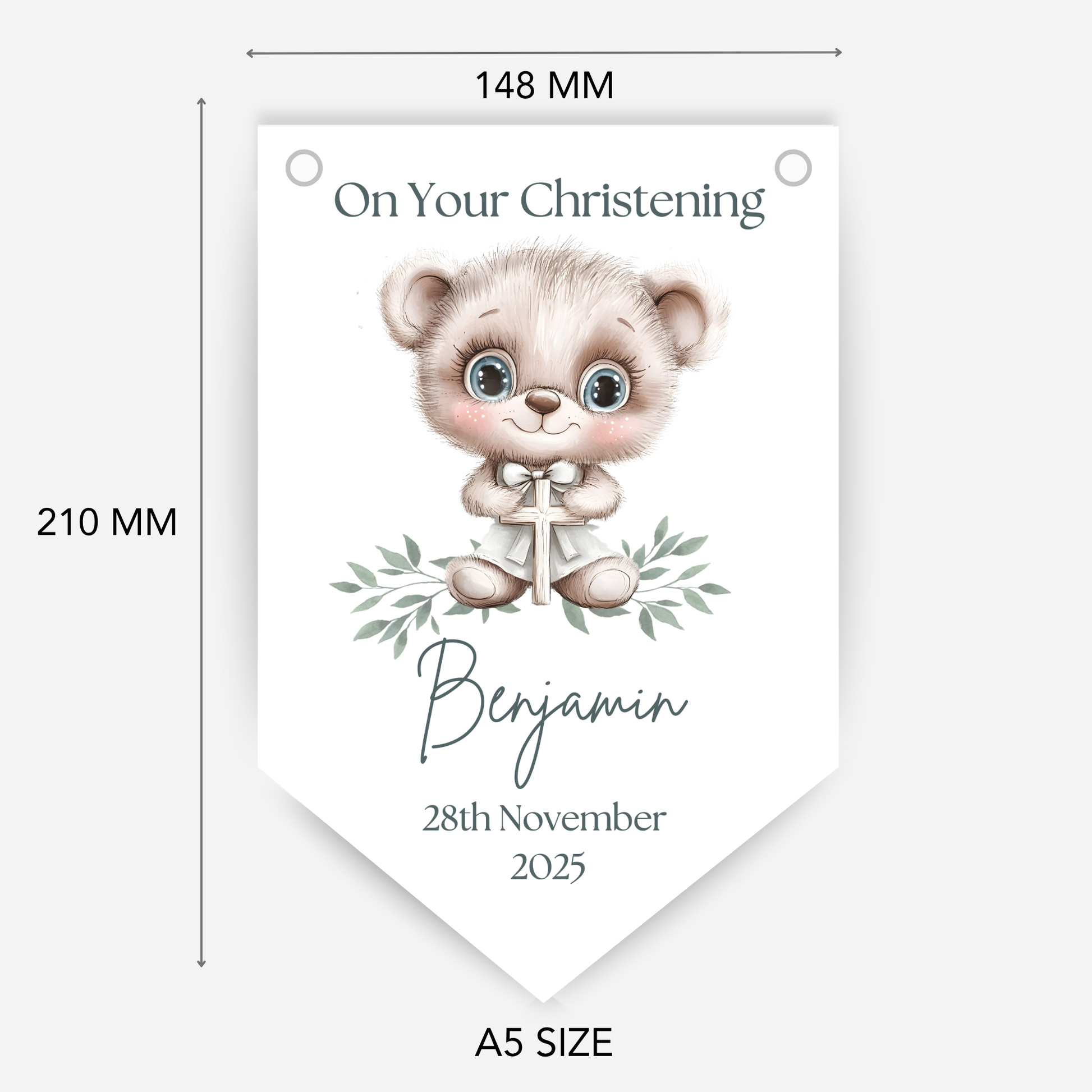1092x1092 pixels.
Task: Click the bear's white bow tie
Action: [x=542, y=474]
